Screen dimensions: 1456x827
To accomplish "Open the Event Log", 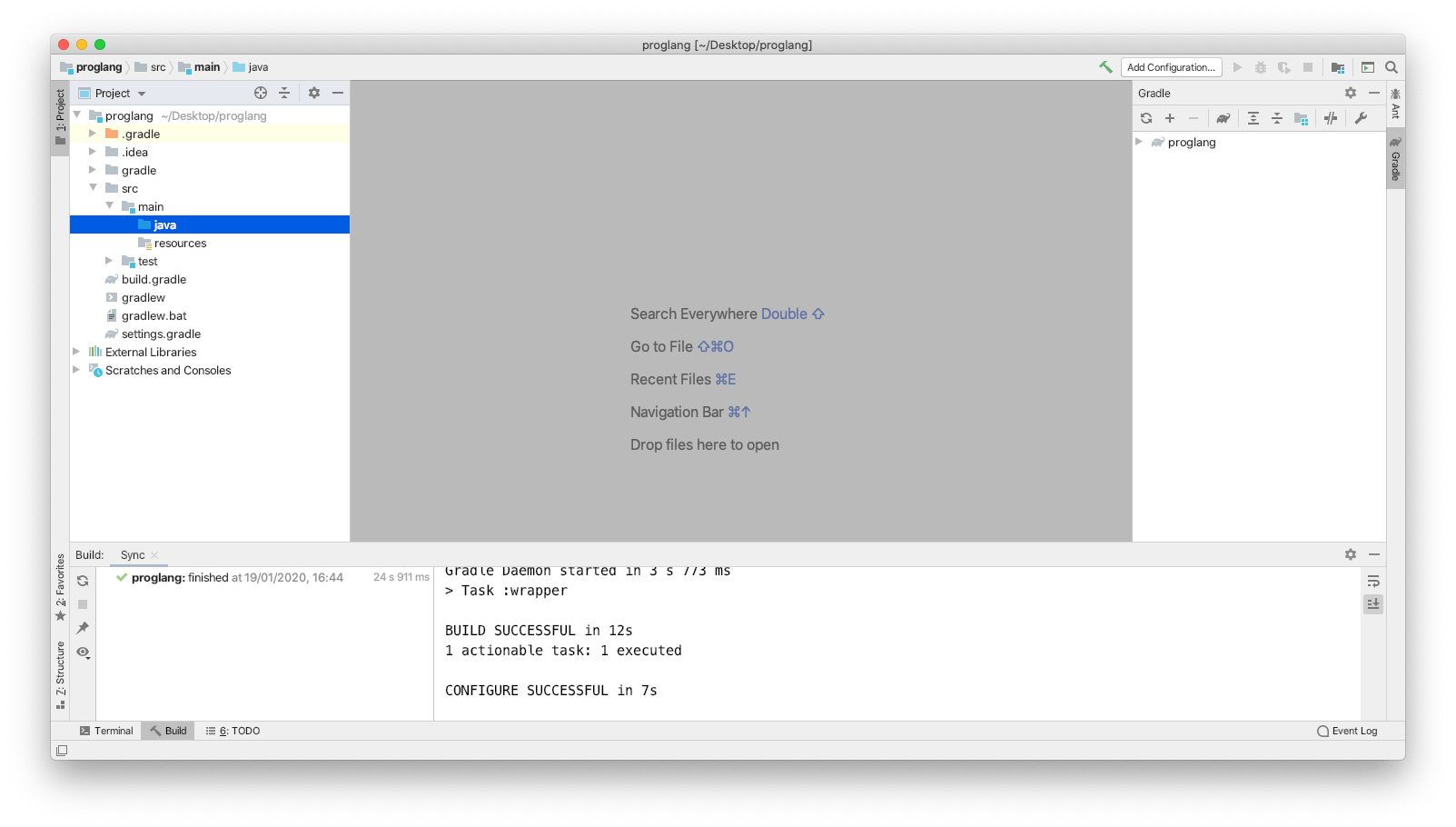I will coord(1348,730).
